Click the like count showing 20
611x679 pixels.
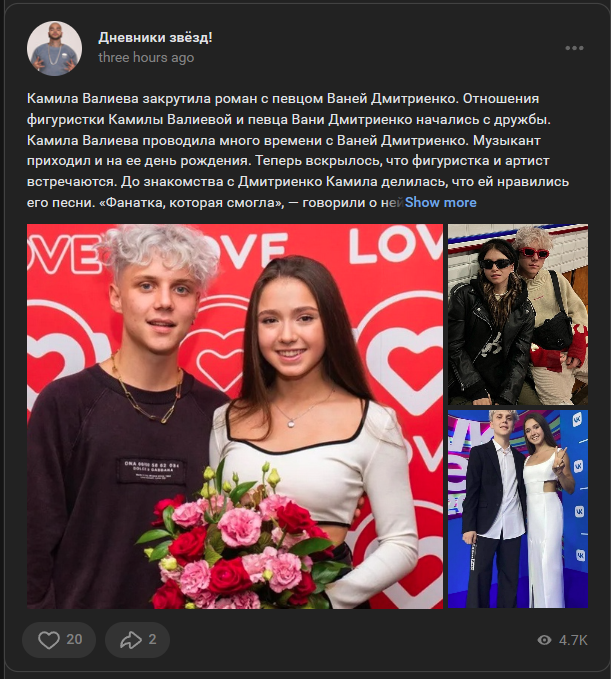pos(74,640)
